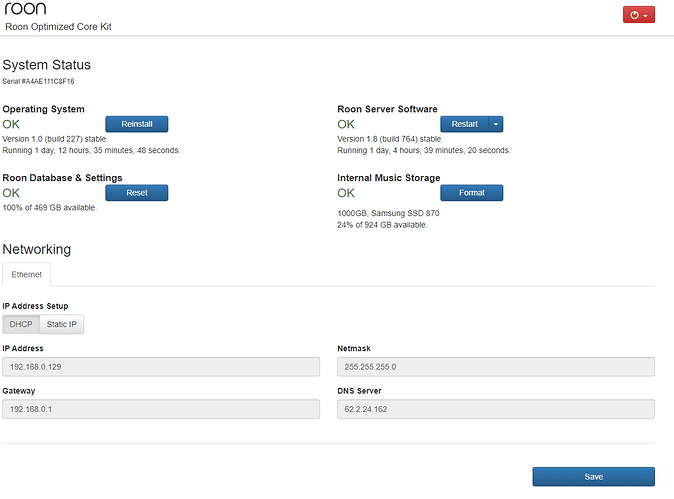Choose DHCP for IP Address Setup
Screen dimensions: 674x499
21,325
